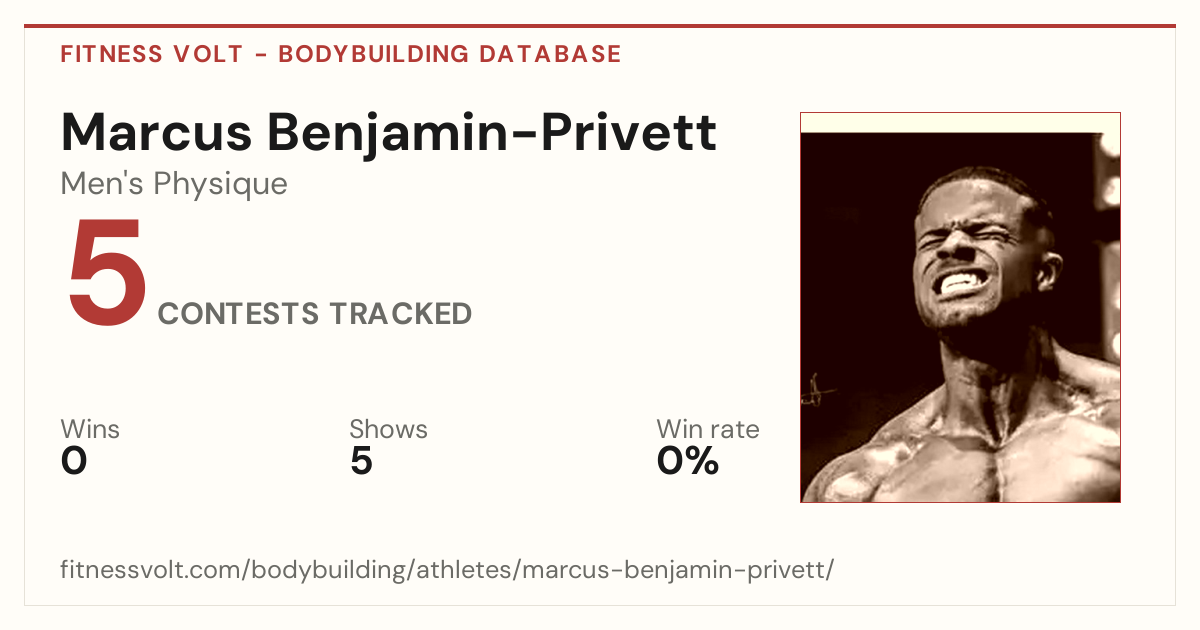Click the red top border line
The height and width of the screenshot is (630, 1200).
[600, 26]
